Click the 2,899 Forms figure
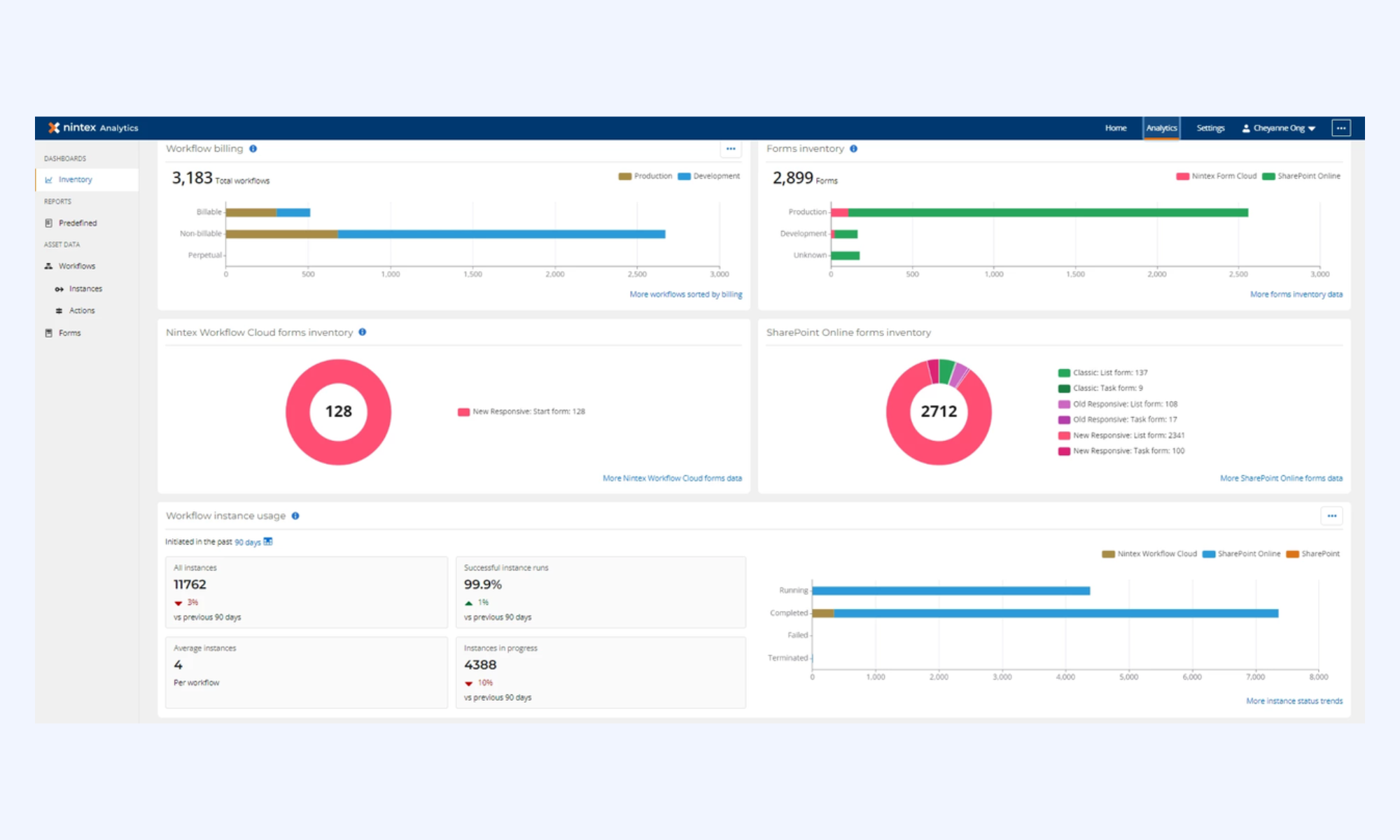 pyautogui.click(x=805, y=178)
